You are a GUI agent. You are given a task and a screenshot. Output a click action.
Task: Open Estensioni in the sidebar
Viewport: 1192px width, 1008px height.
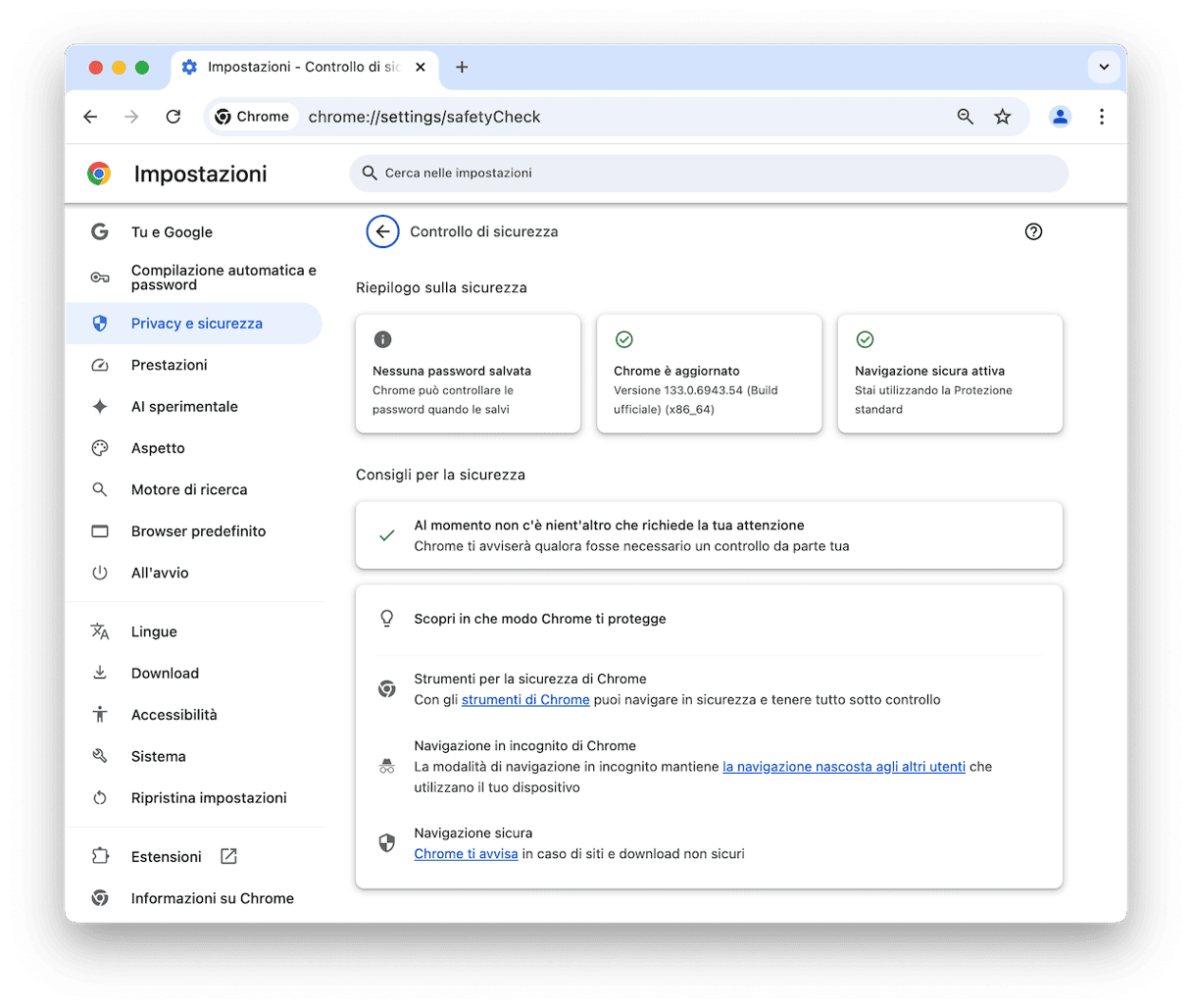click(x=194, y=856)
